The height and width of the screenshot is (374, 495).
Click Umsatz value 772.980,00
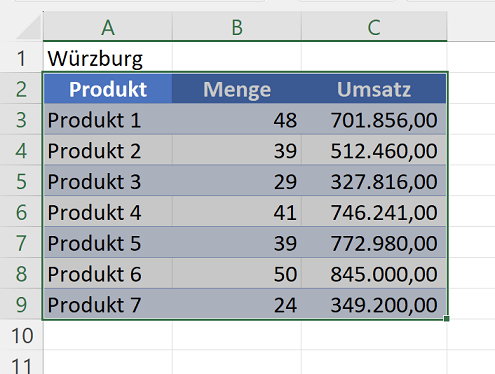tap(374, 243)
